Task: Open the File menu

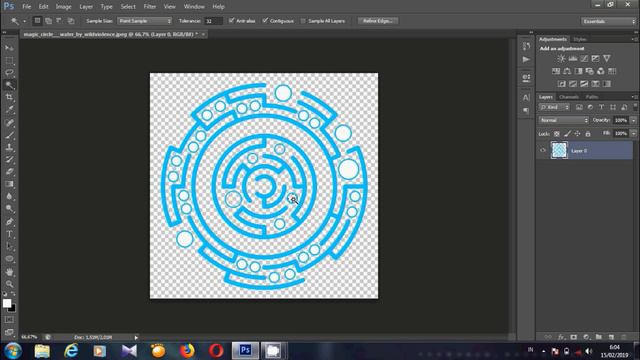Action: click(27, 7)
